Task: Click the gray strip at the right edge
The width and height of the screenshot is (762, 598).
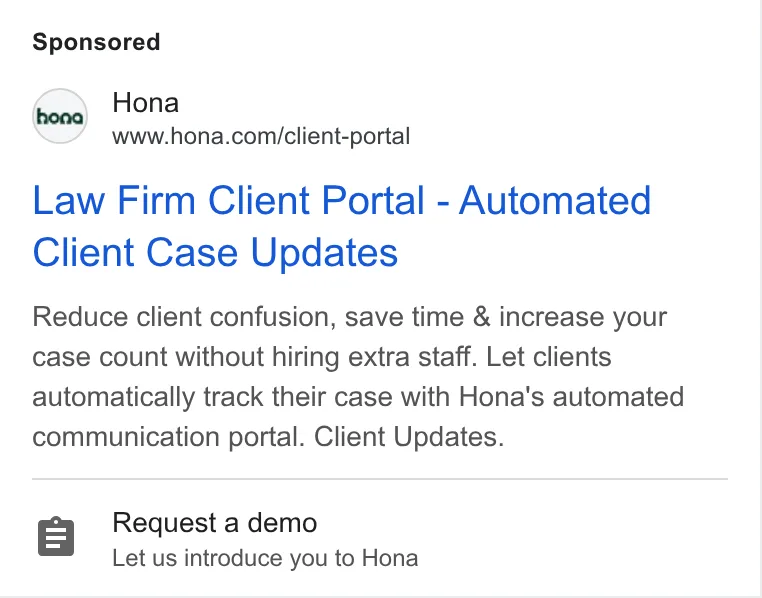Action: [759, 299]
